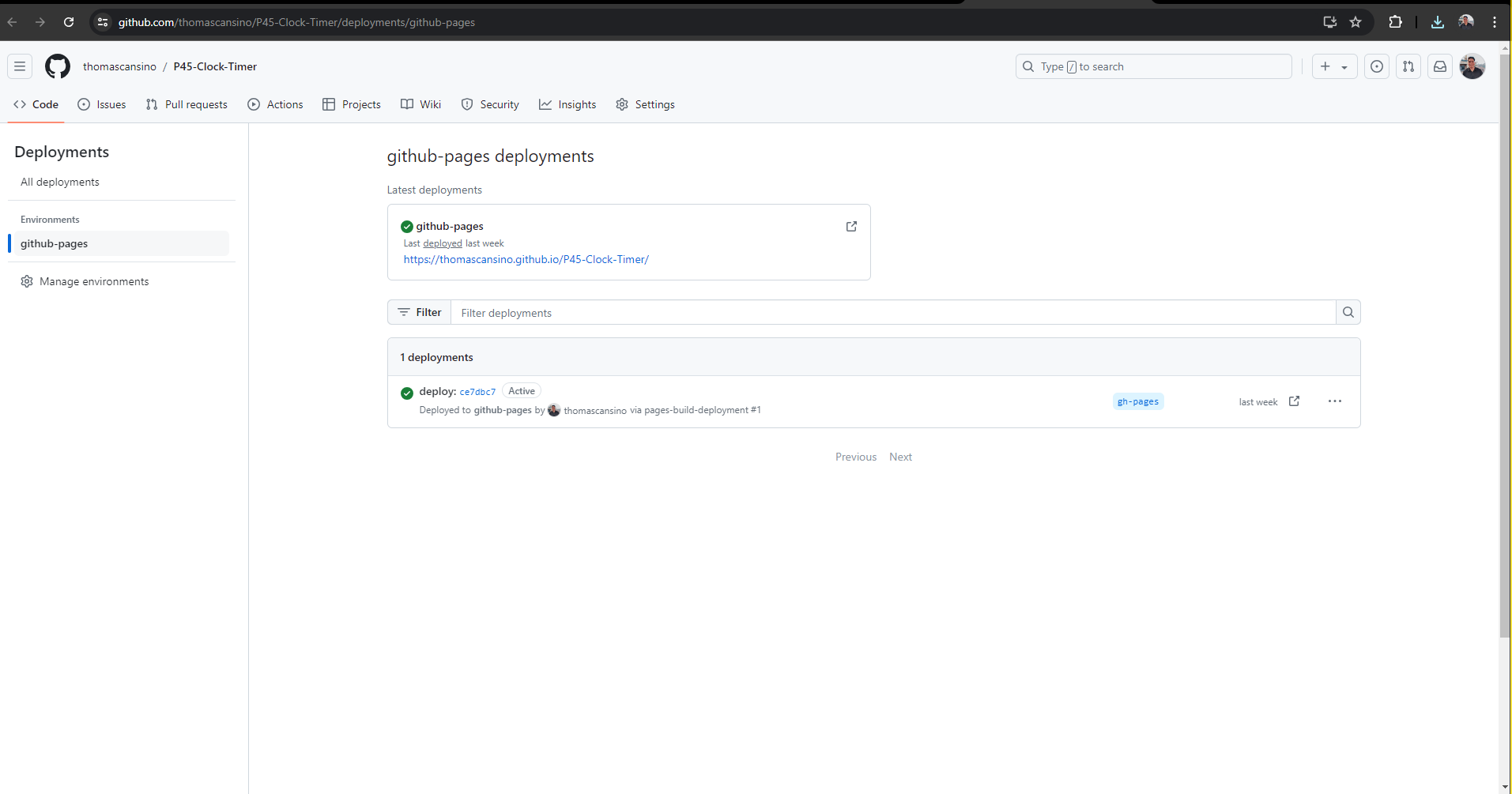Open the GitHub Issues shortcut icon in header
1512x794 pixels.
[1377, 66]
